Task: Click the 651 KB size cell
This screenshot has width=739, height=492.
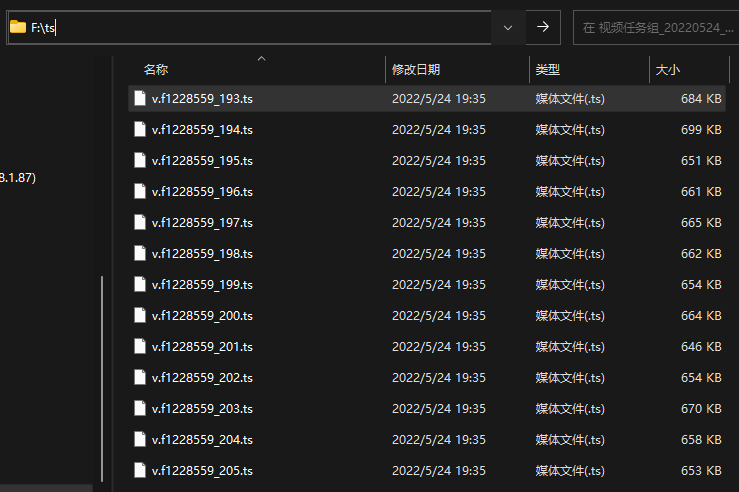Action: pyautogui.click(x=701, y=161)
